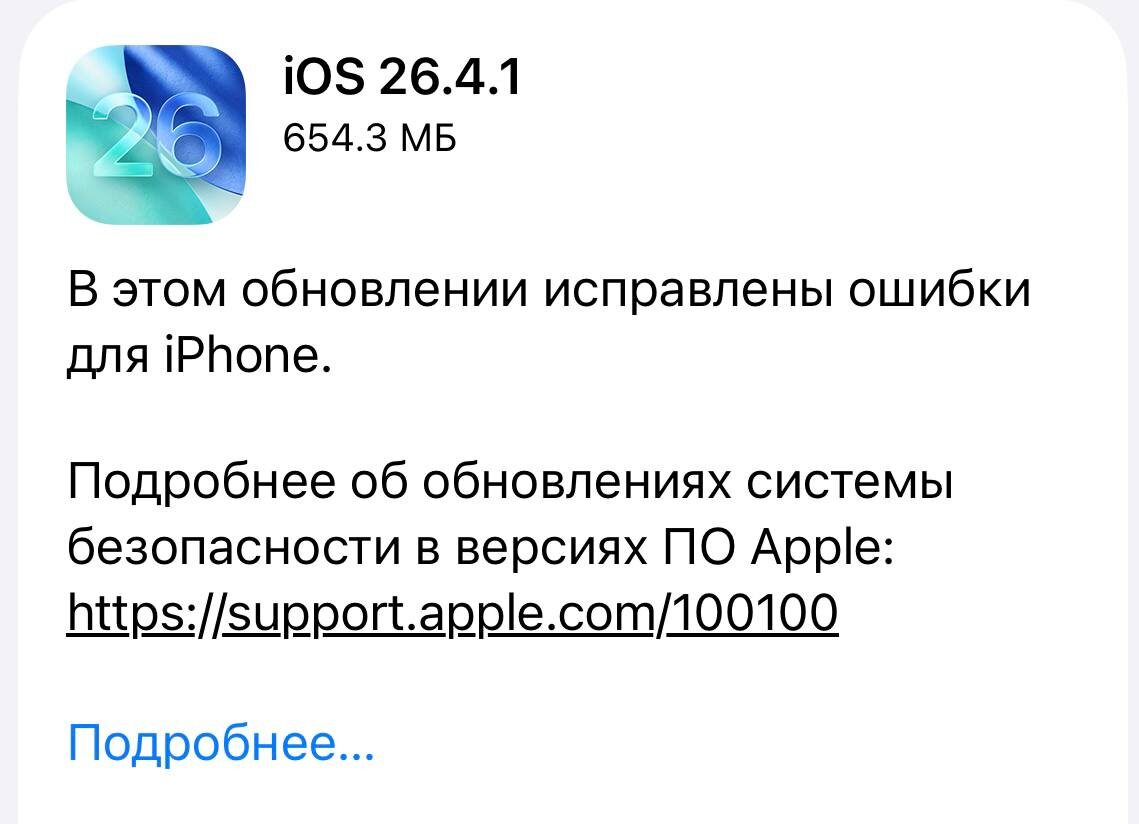Tap the word 'безопасности' in the second paragraph
Viewport: 1139px width, 824px height.
[235, 547]
